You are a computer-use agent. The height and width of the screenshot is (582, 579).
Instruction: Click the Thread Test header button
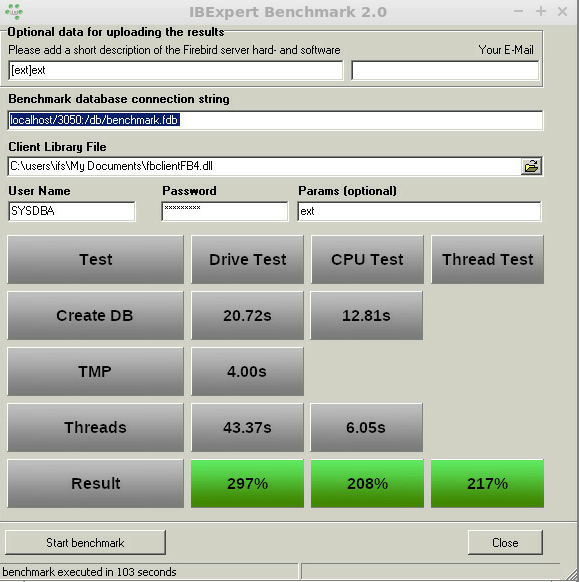487,259
